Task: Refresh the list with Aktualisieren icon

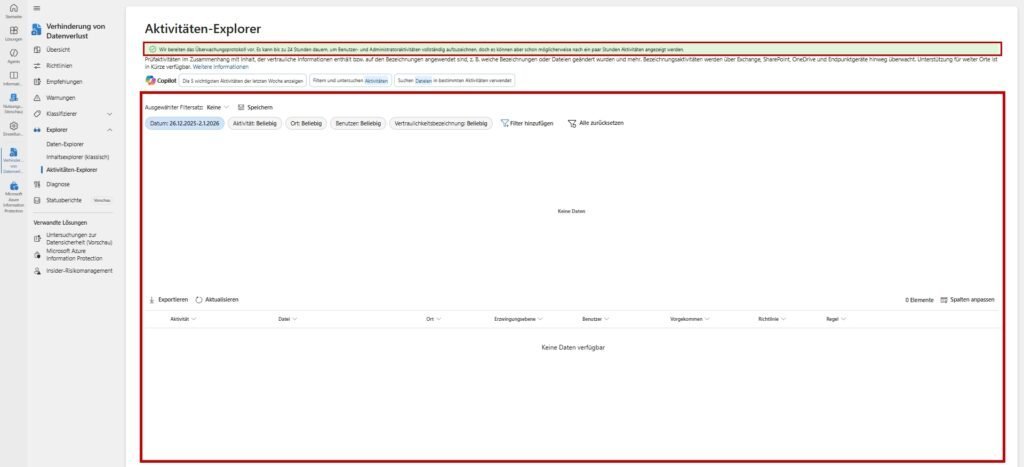Action: (199, 299)
